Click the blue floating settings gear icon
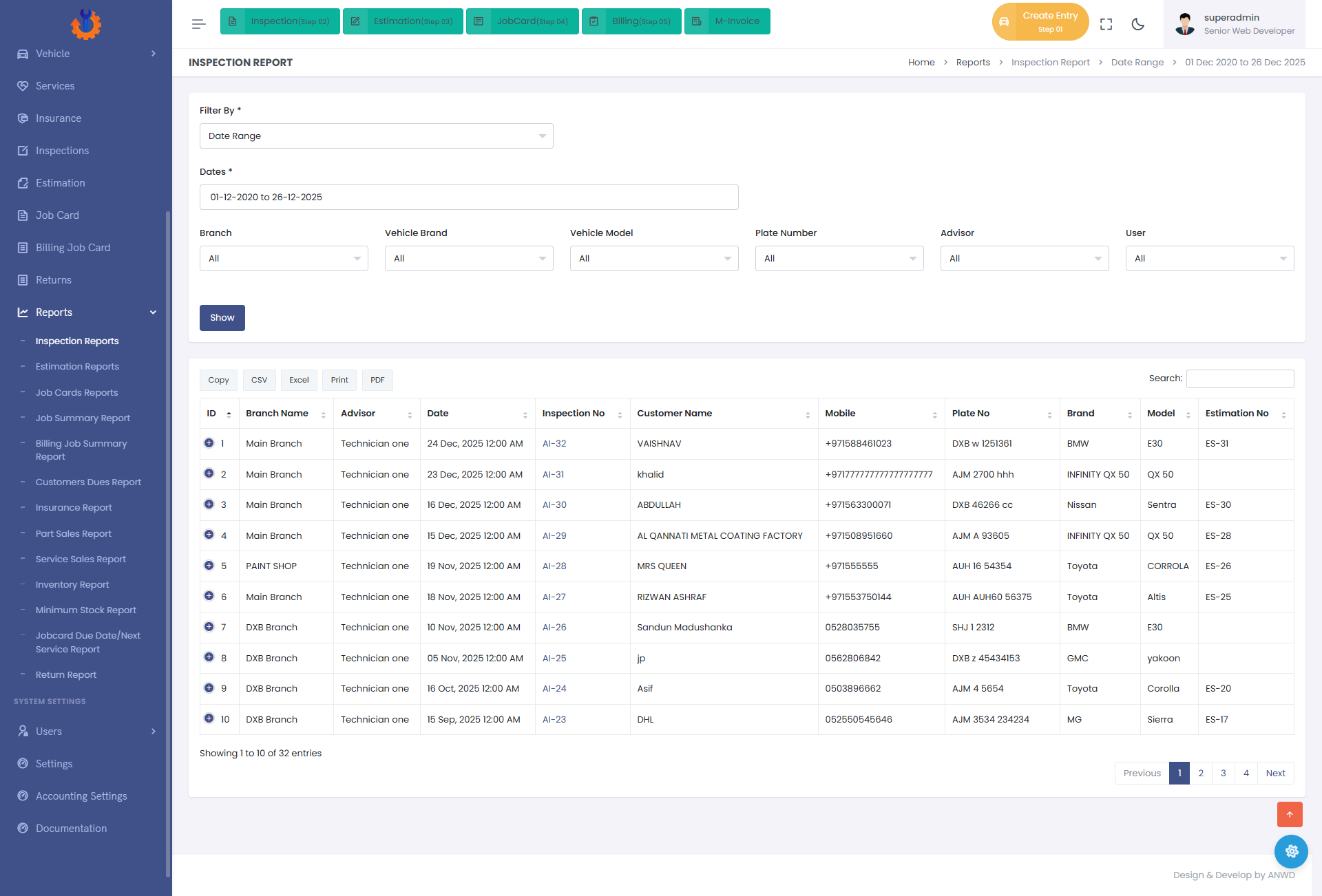 [1291, 851]
